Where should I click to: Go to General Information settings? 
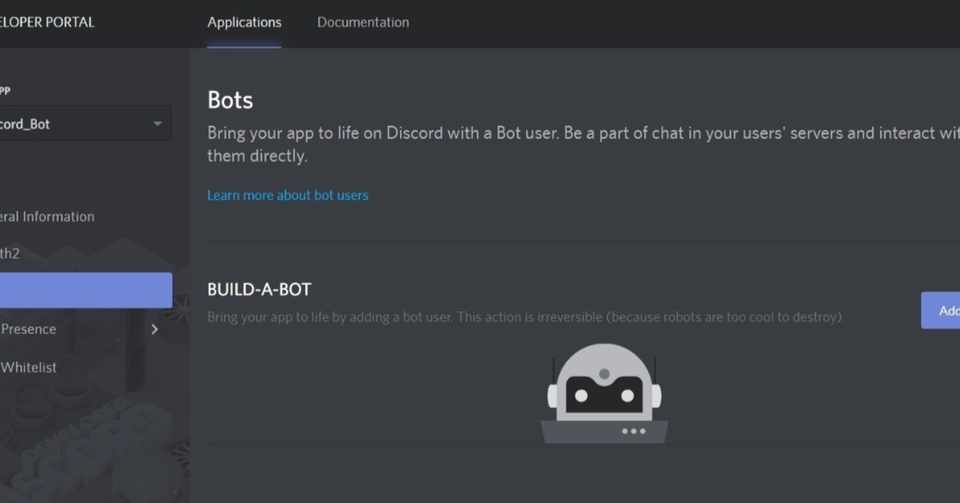click(x=48, y=216)
